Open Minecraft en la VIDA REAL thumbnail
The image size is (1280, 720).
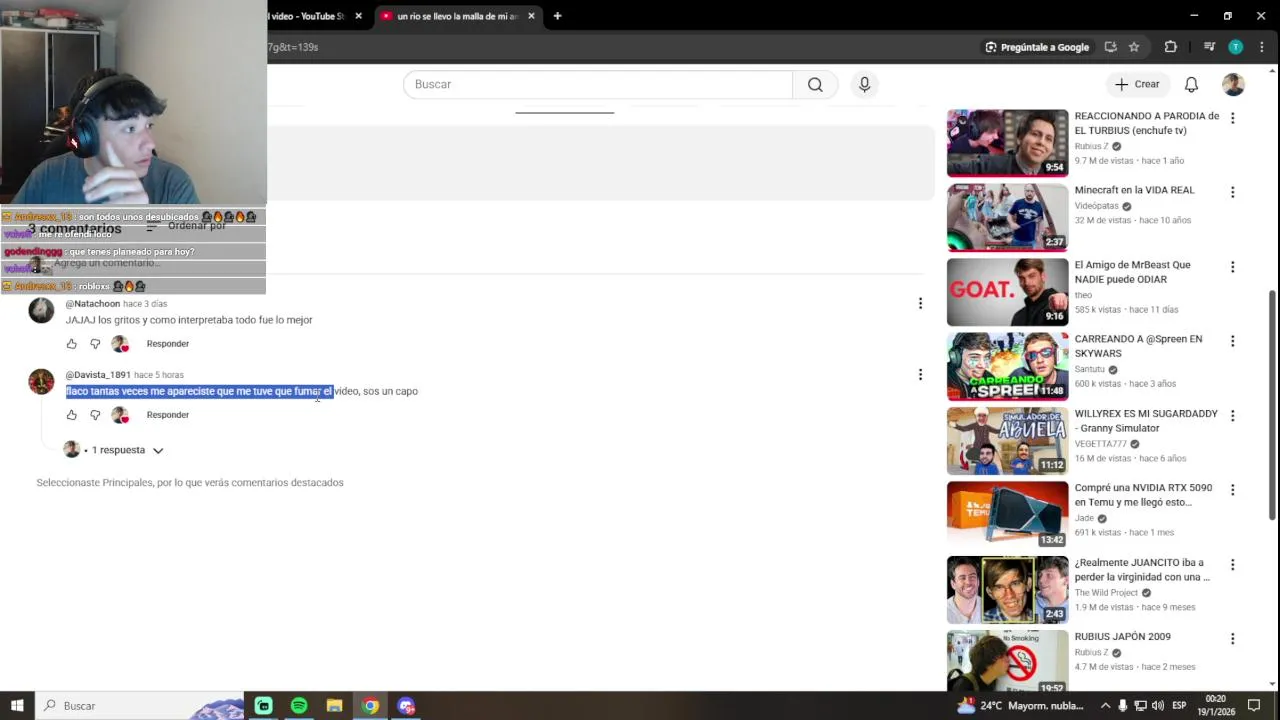tap(1007, 217)
